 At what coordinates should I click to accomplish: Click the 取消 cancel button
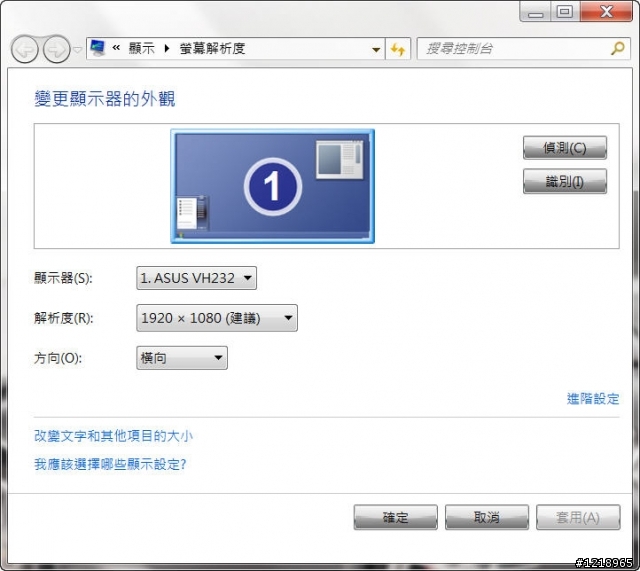coord(487,517)
